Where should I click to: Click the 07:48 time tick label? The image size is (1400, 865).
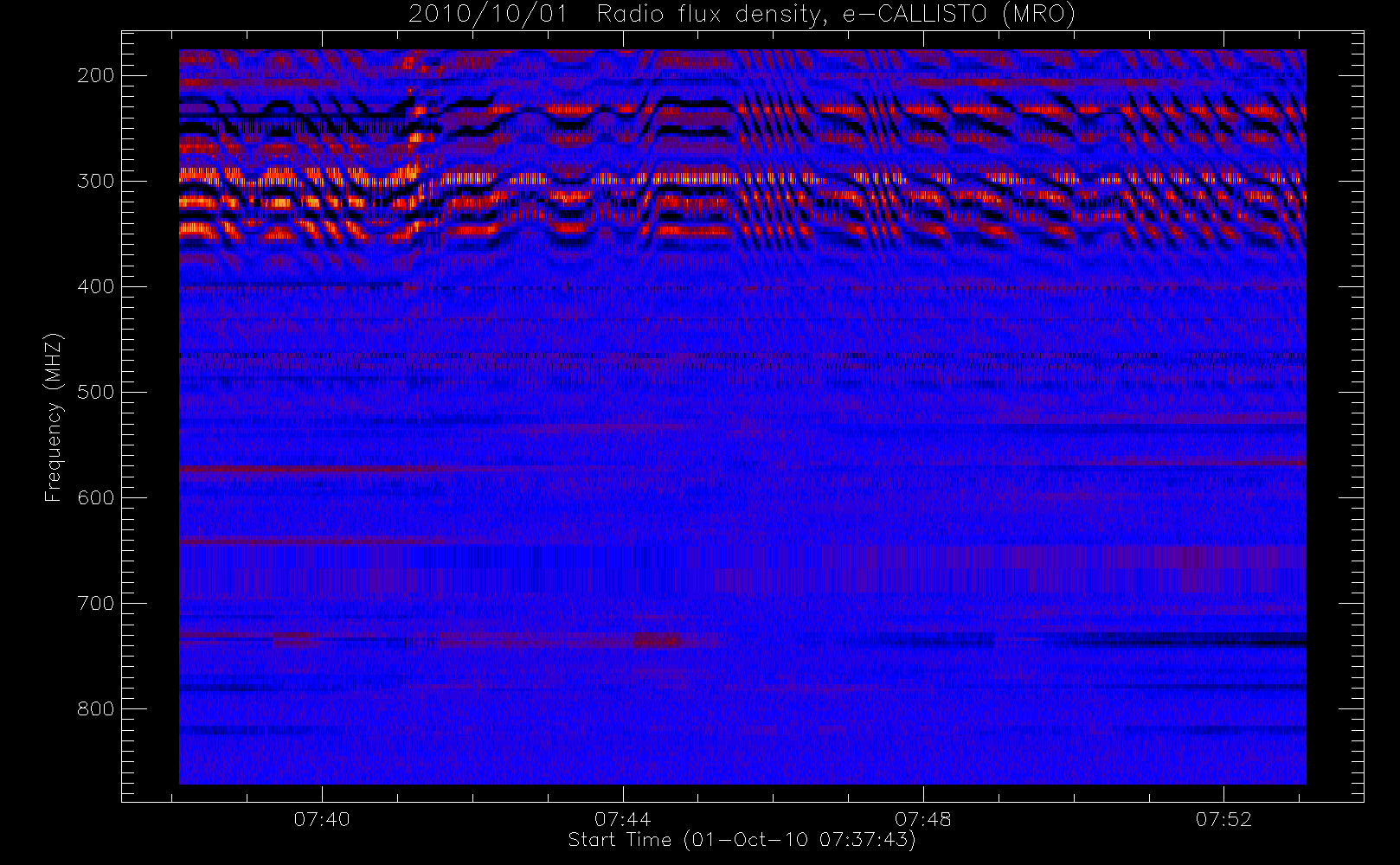[923, 819]
